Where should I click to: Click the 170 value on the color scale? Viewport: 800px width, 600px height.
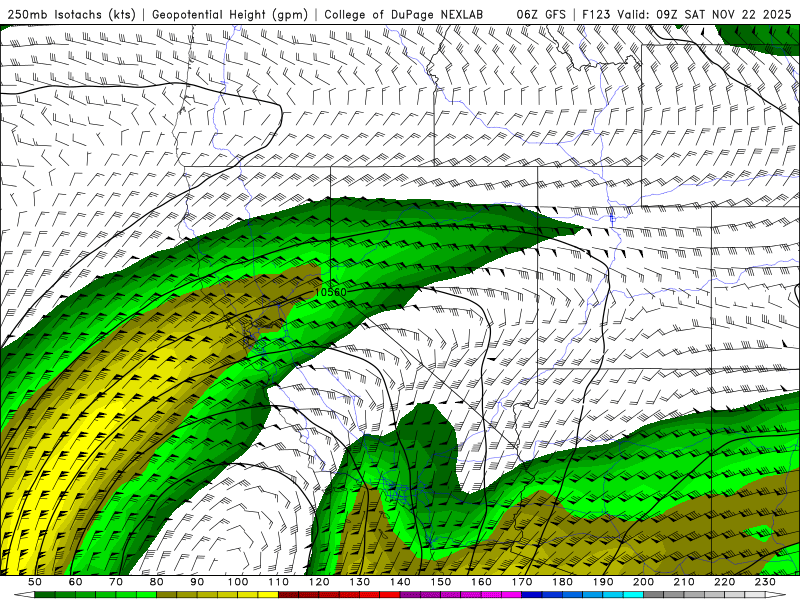click(x=522, y=582)
